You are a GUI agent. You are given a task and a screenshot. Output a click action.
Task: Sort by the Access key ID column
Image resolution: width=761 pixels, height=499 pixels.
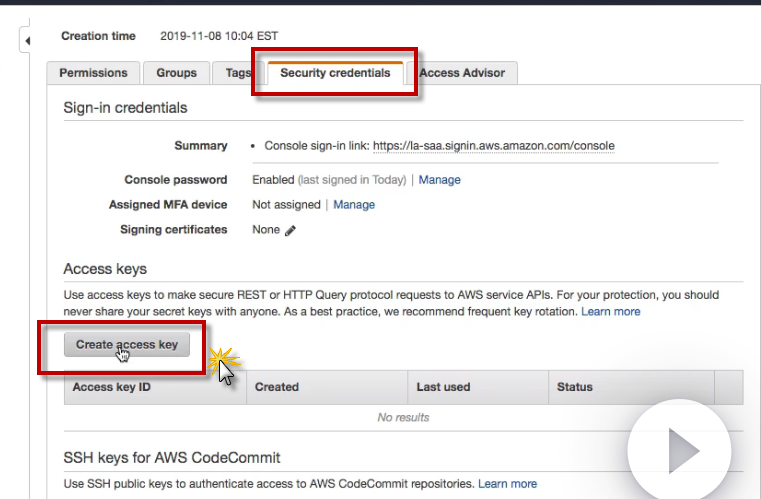pos(112,387)
